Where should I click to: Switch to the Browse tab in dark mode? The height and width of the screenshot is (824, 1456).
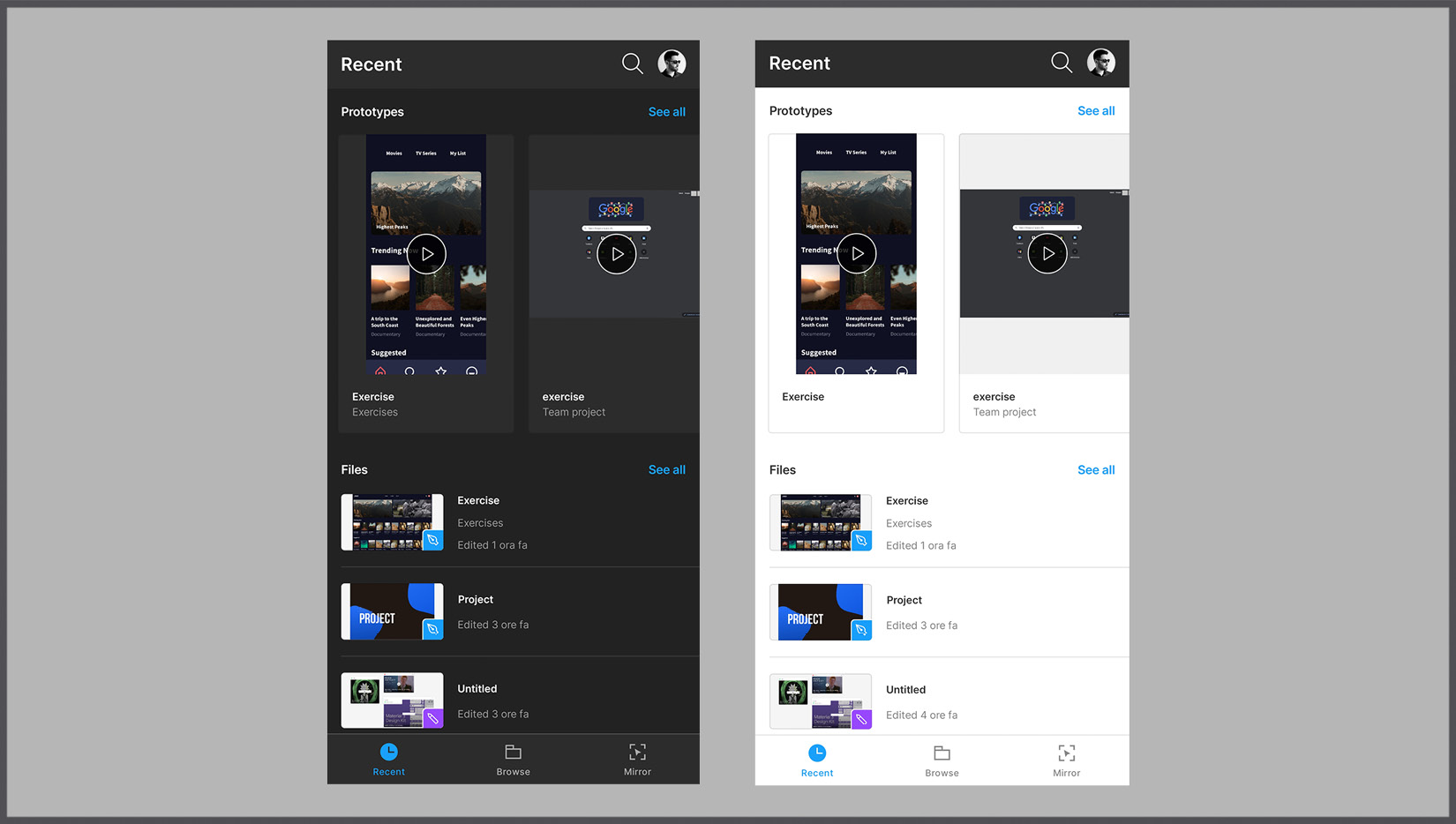pyautogui.click(x=513, y=759)
